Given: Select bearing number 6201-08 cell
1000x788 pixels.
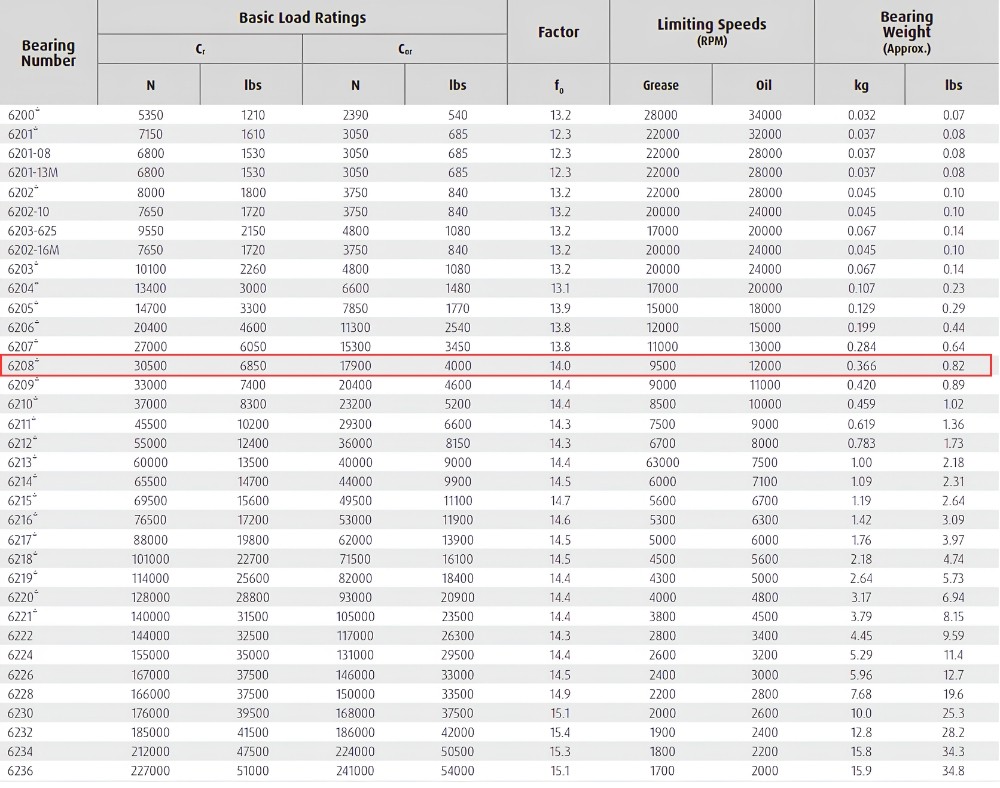Looking at the screenshot, I should (29, 154).
